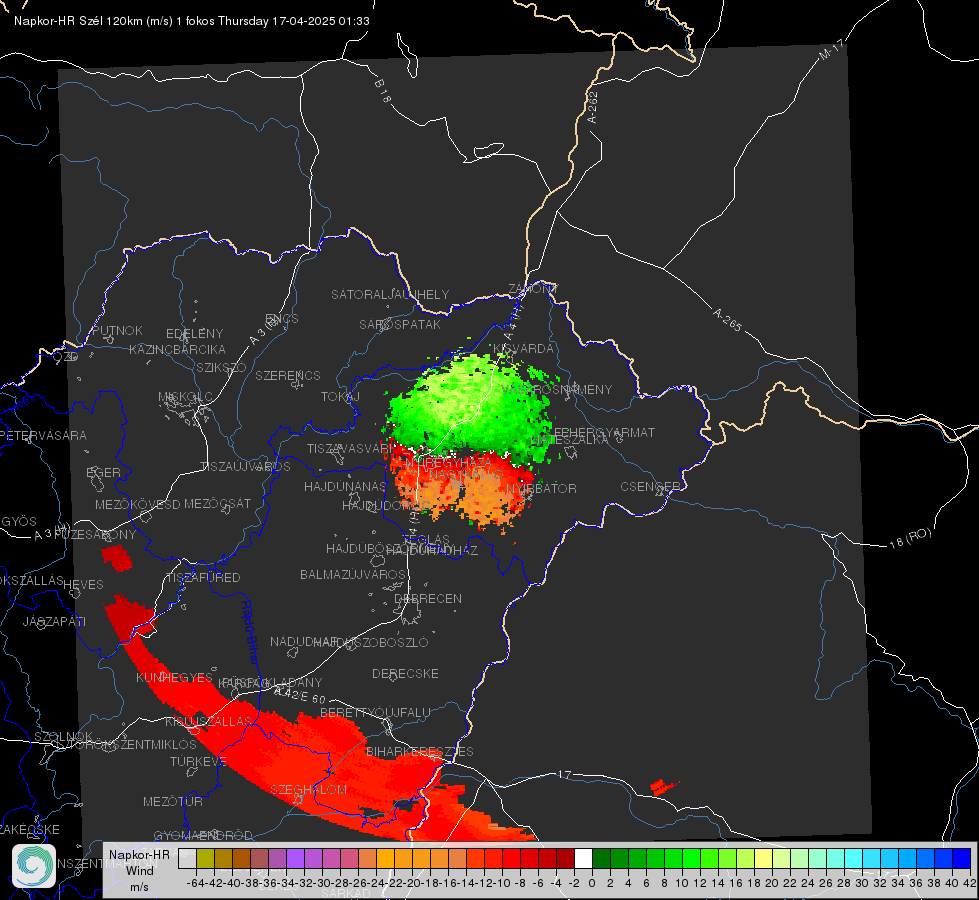The width and height of the screenshot is (979, 900).
Task: Pick the white swatch between -2 and 0
Action: (583, 859)
